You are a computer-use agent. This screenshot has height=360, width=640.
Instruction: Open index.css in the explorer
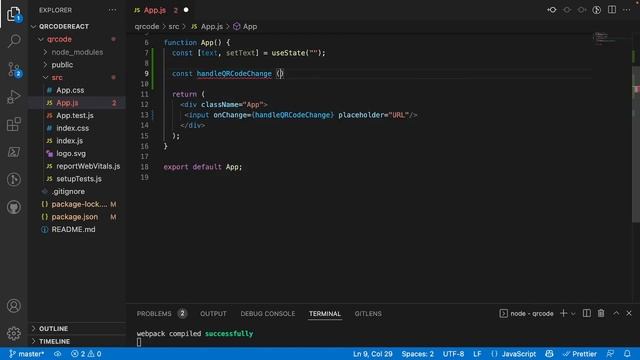73,128
